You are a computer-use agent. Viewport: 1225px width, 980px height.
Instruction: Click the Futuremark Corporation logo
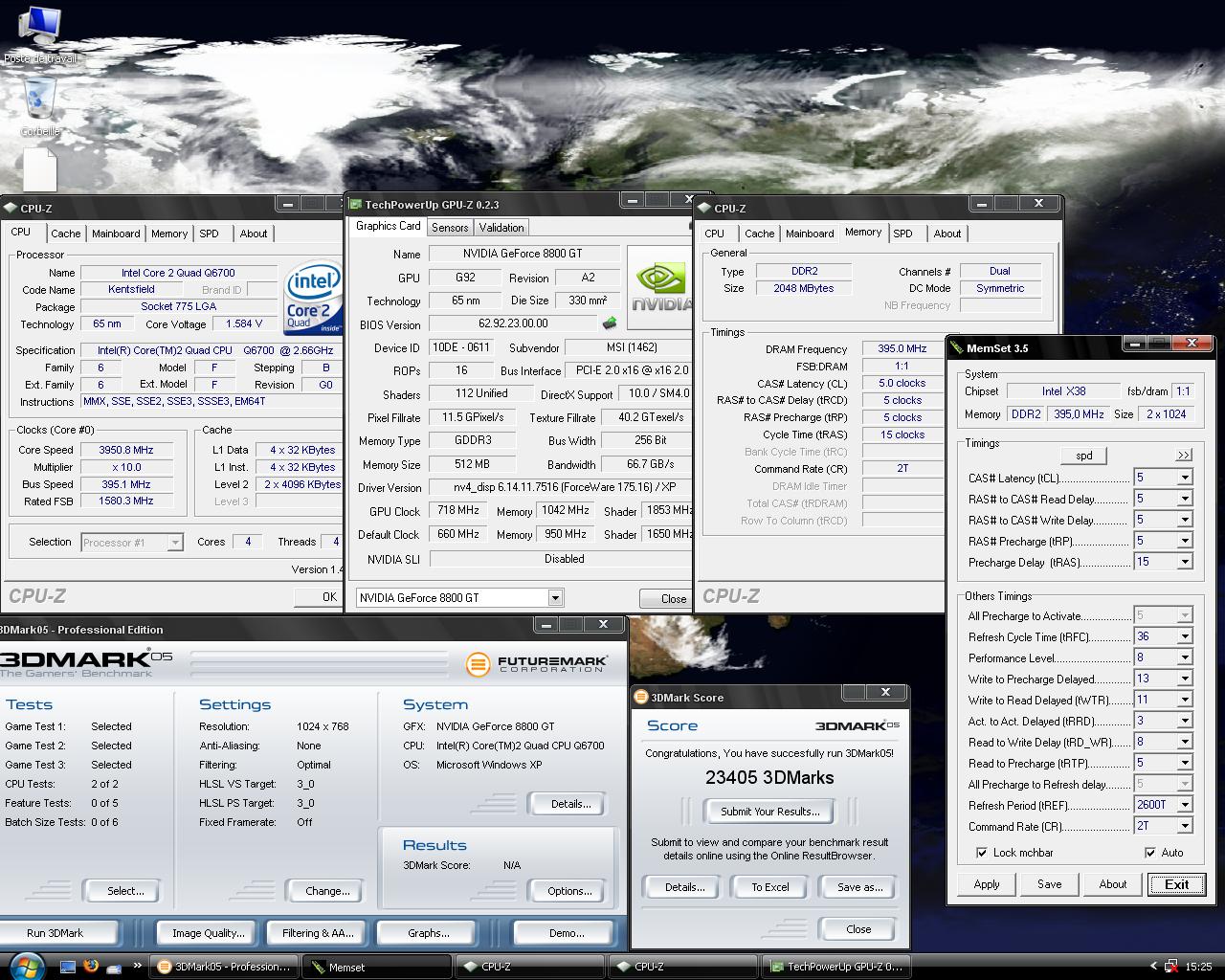tap(535, 663)
